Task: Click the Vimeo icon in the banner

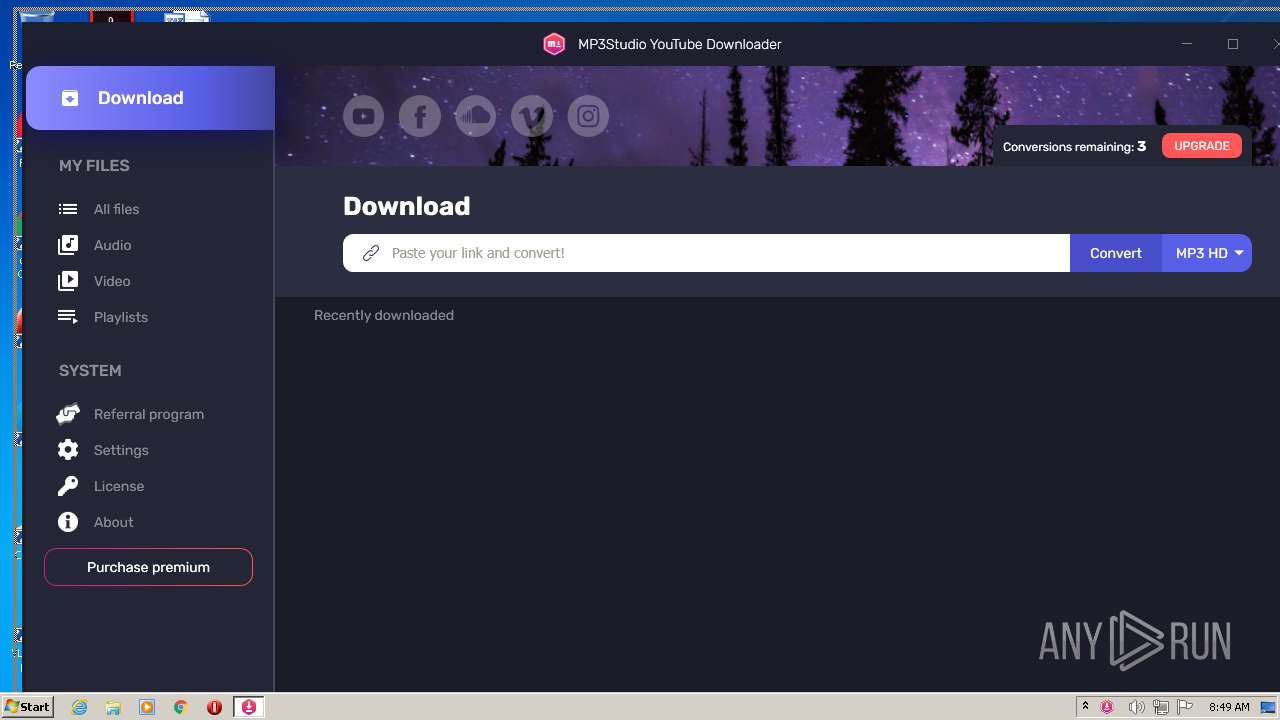Action: point(532,117)
